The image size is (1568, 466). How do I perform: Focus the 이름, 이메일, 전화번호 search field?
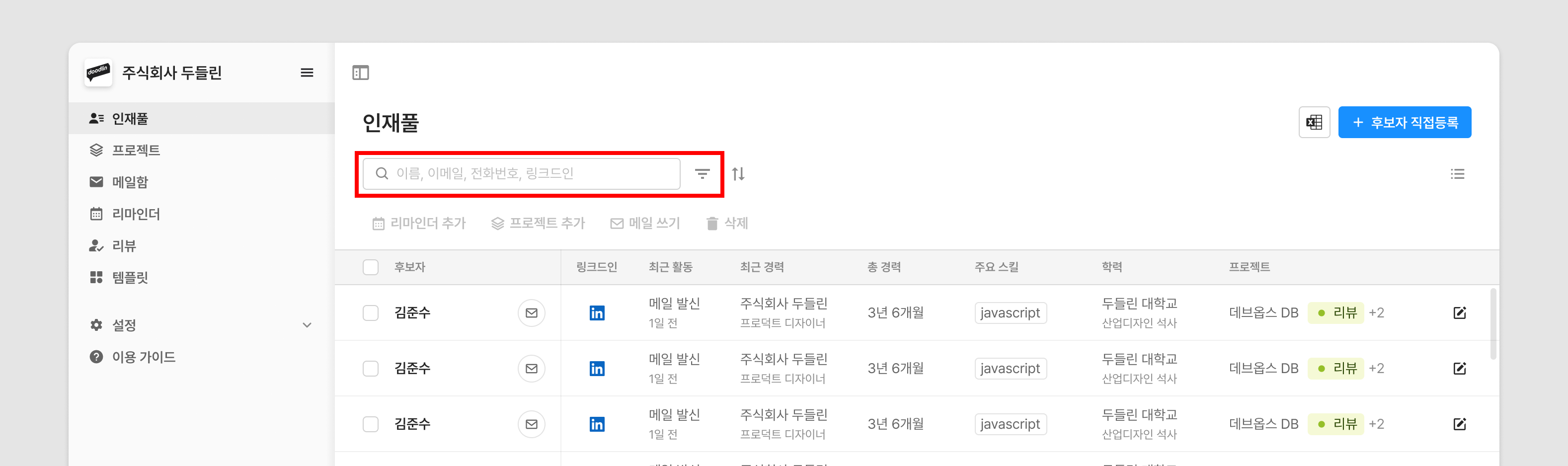pyautogui.click(x=522, y=174)
